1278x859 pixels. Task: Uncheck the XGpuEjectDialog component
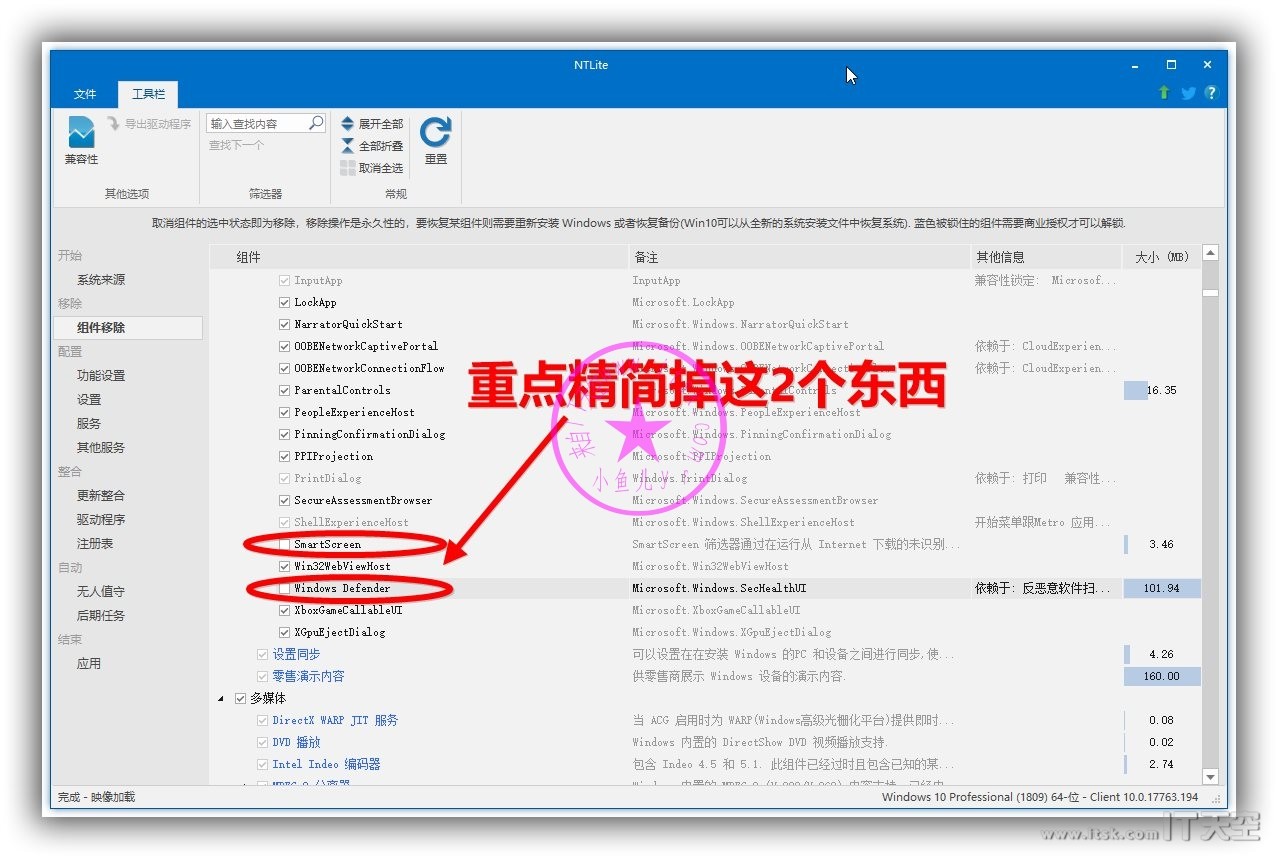point(285,632)
